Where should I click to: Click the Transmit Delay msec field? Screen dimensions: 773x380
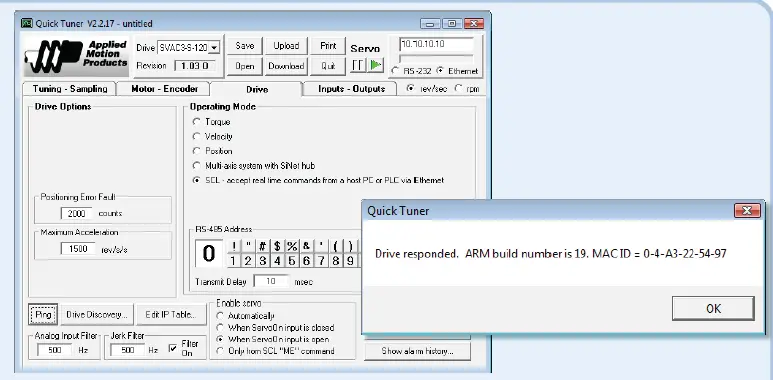pos(271,281)
